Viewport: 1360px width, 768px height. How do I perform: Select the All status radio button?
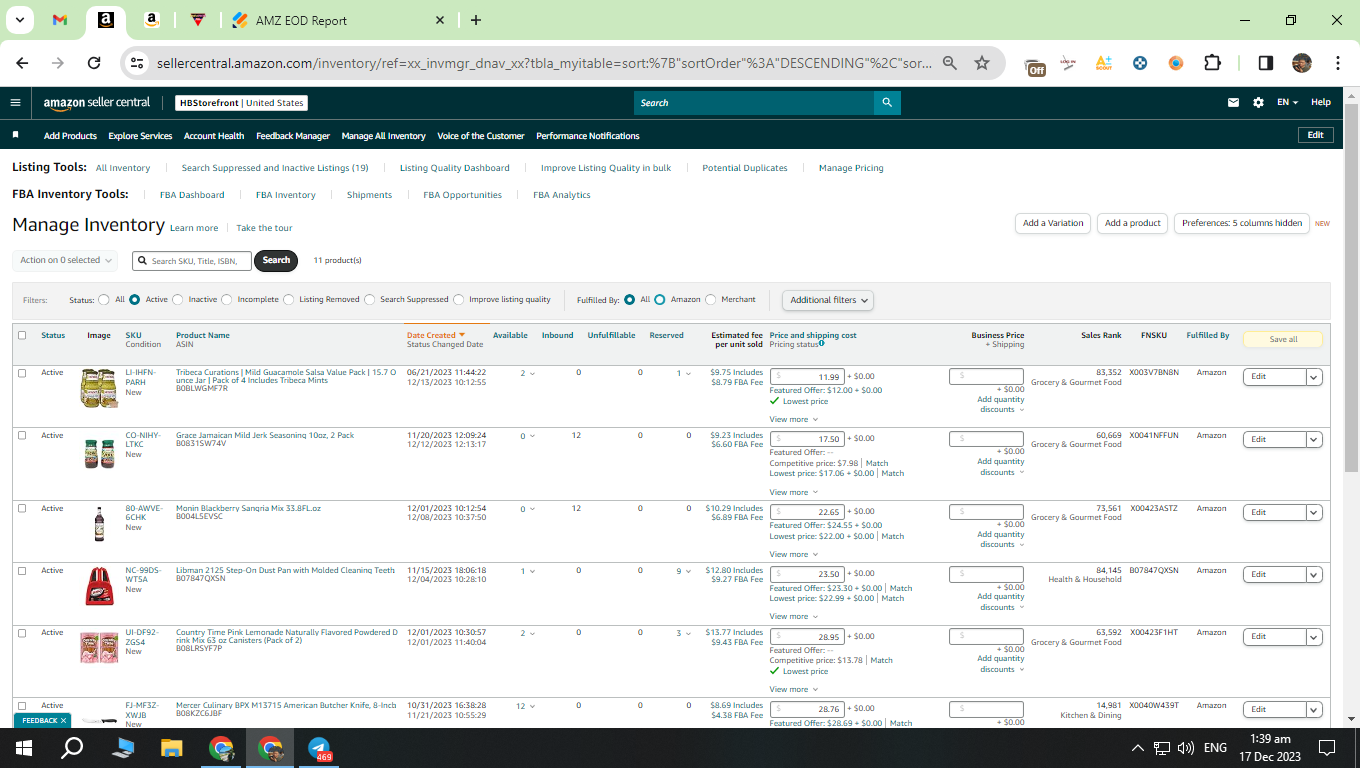pos(104,299)
